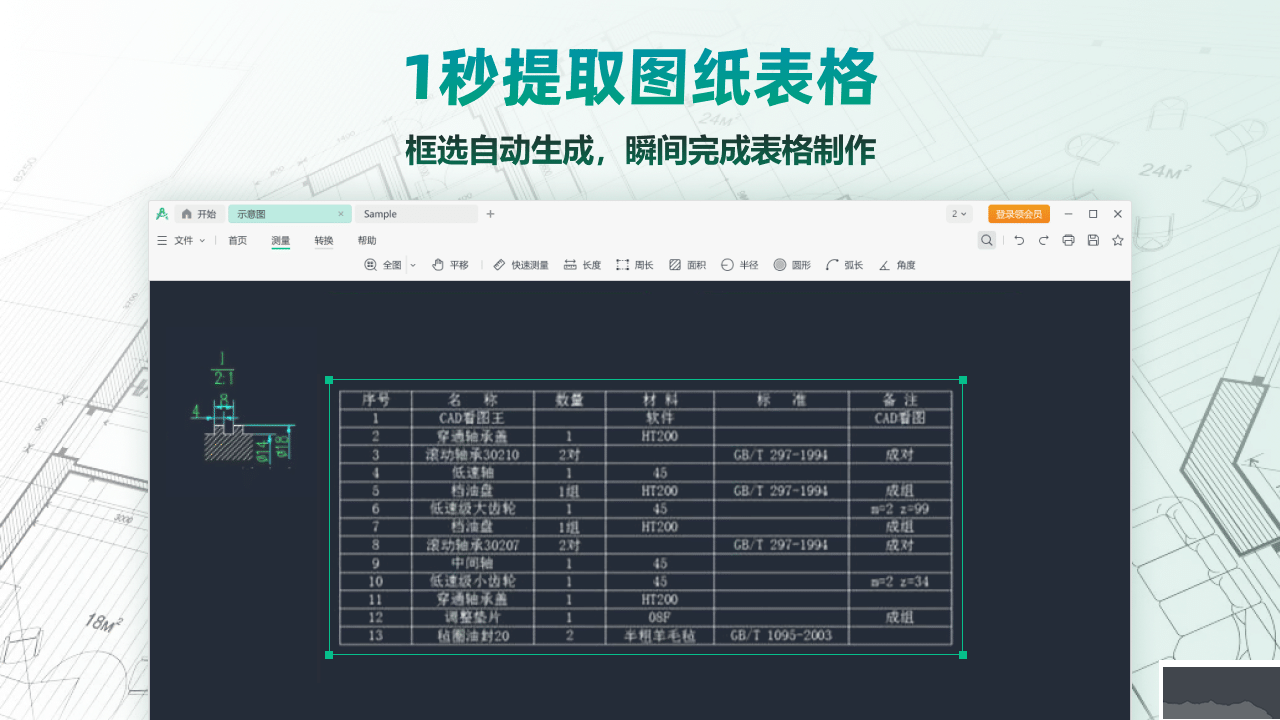Select the 弧长 arc length tool
This screenshot has width=1280, height=720.
point(845,265)
